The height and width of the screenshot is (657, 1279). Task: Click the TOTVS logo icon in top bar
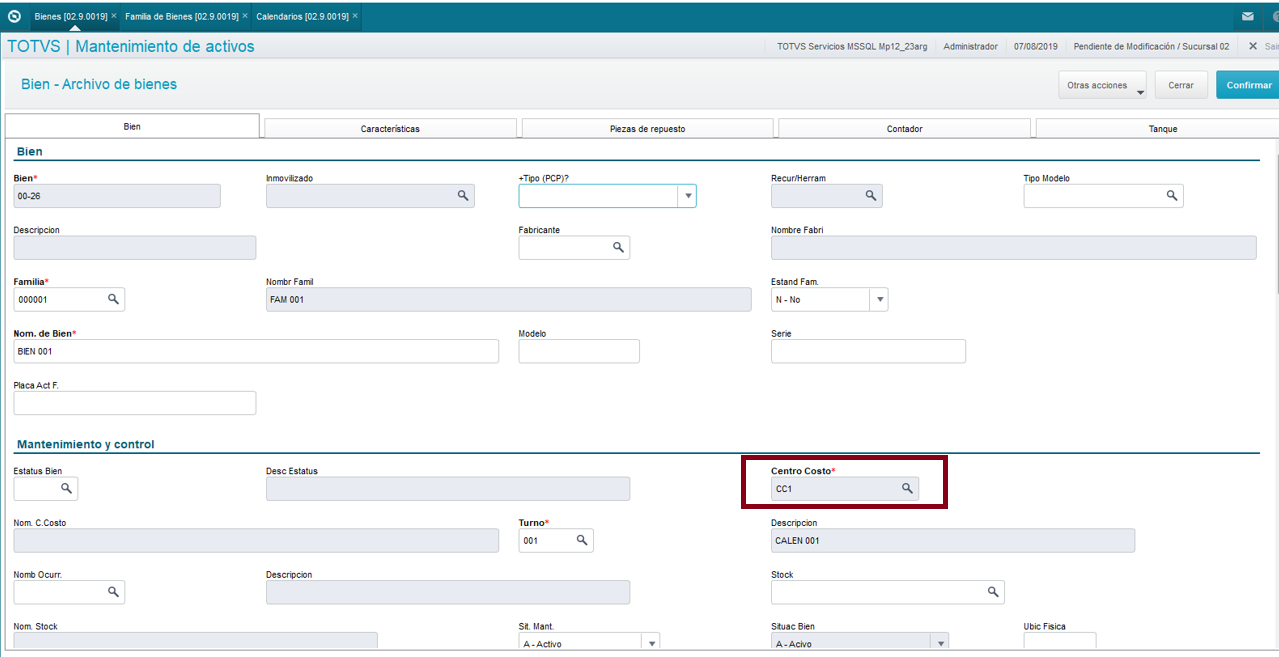(14, 16)
